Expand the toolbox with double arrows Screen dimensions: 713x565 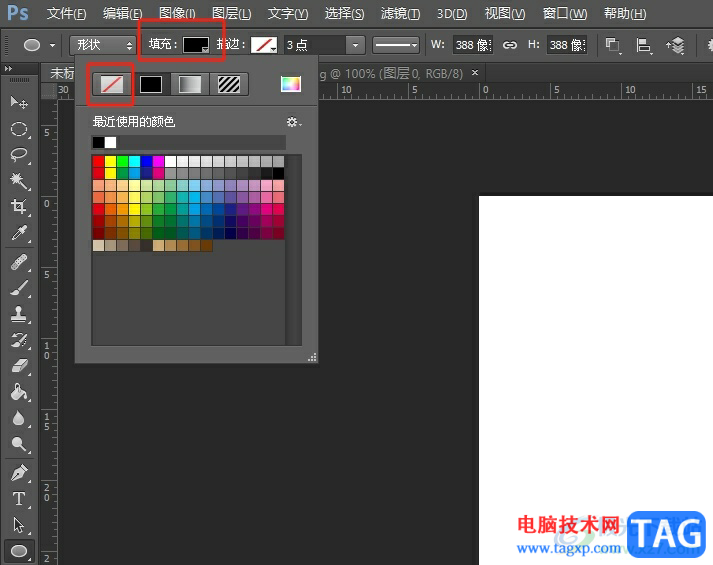[8, 69]
